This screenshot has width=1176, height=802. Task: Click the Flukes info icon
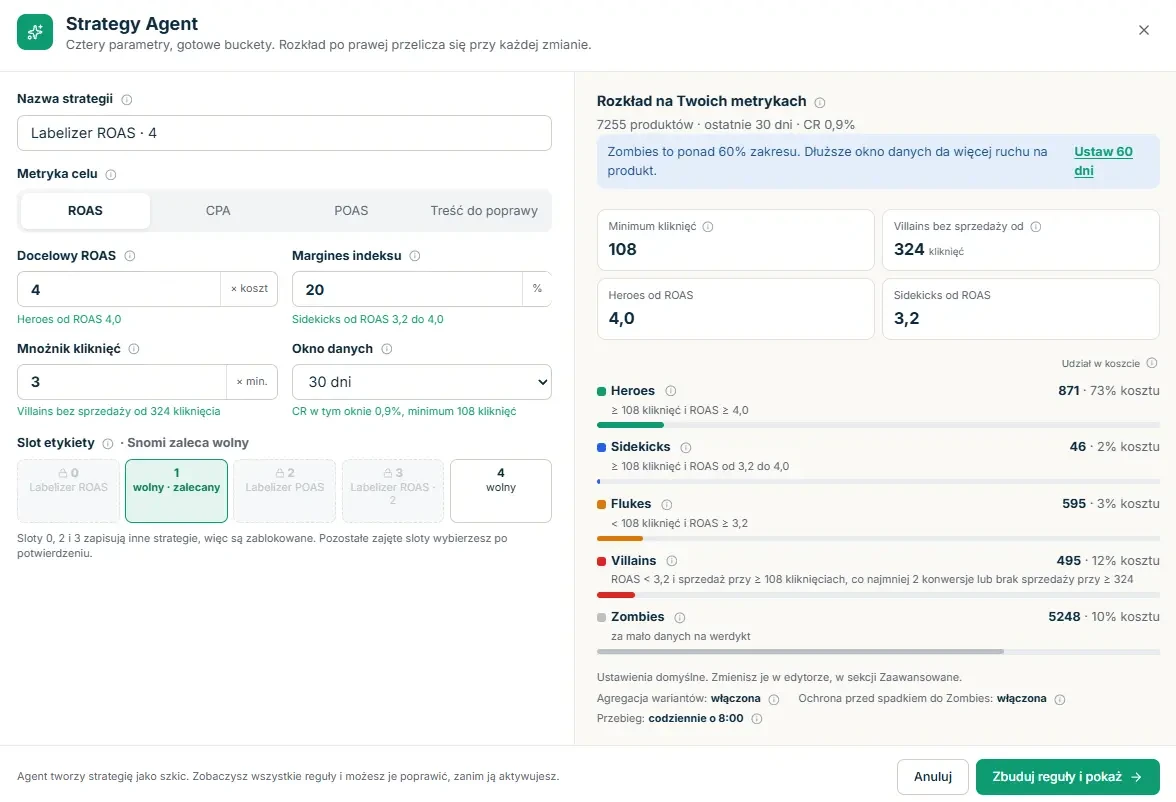[x=667, y=504]
